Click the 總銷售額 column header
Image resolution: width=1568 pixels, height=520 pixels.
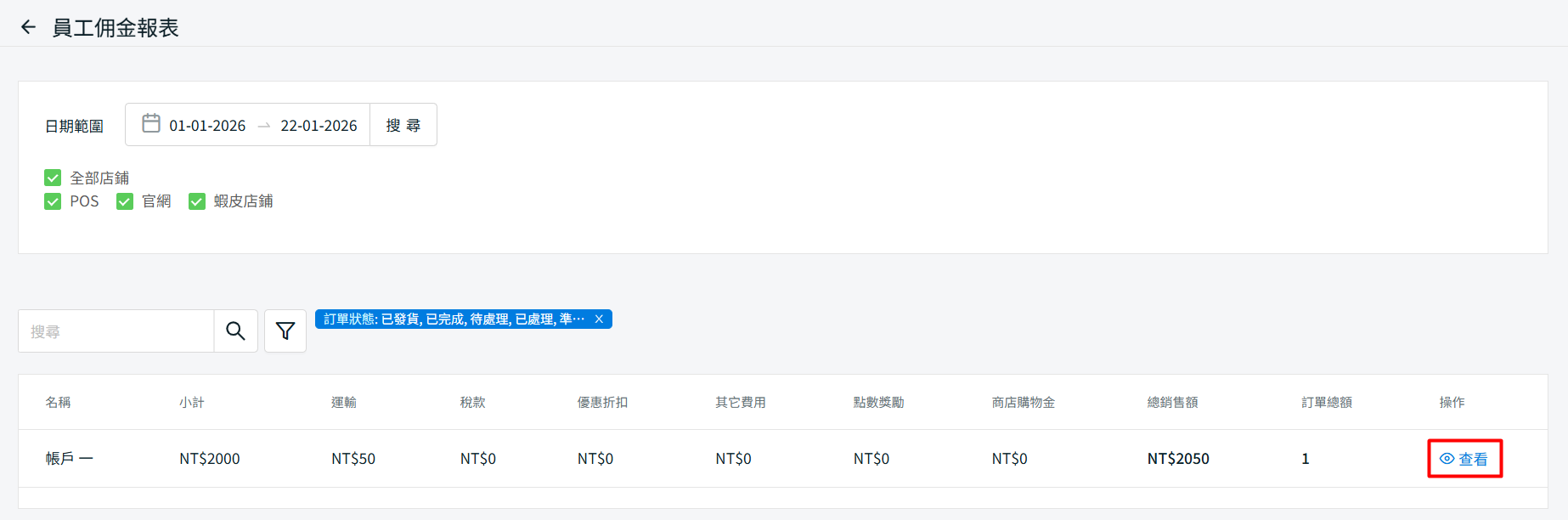point(1172,402)
